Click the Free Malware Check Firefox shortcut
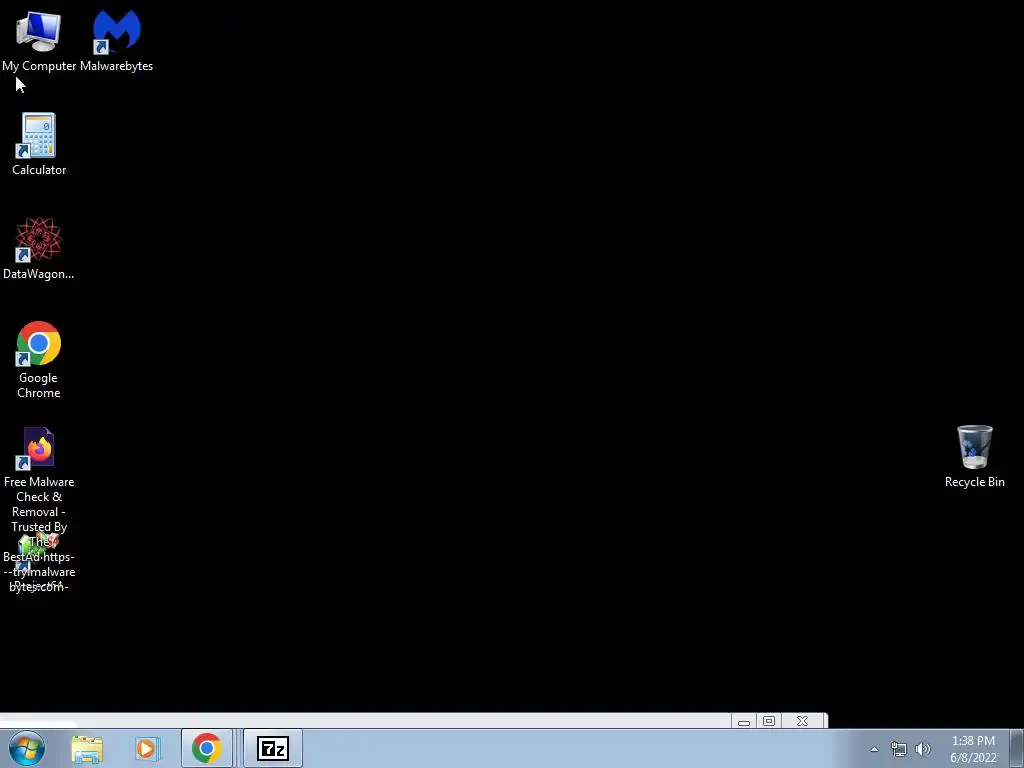The width and height of the screenshot is (1024, 768). (39, 449)
